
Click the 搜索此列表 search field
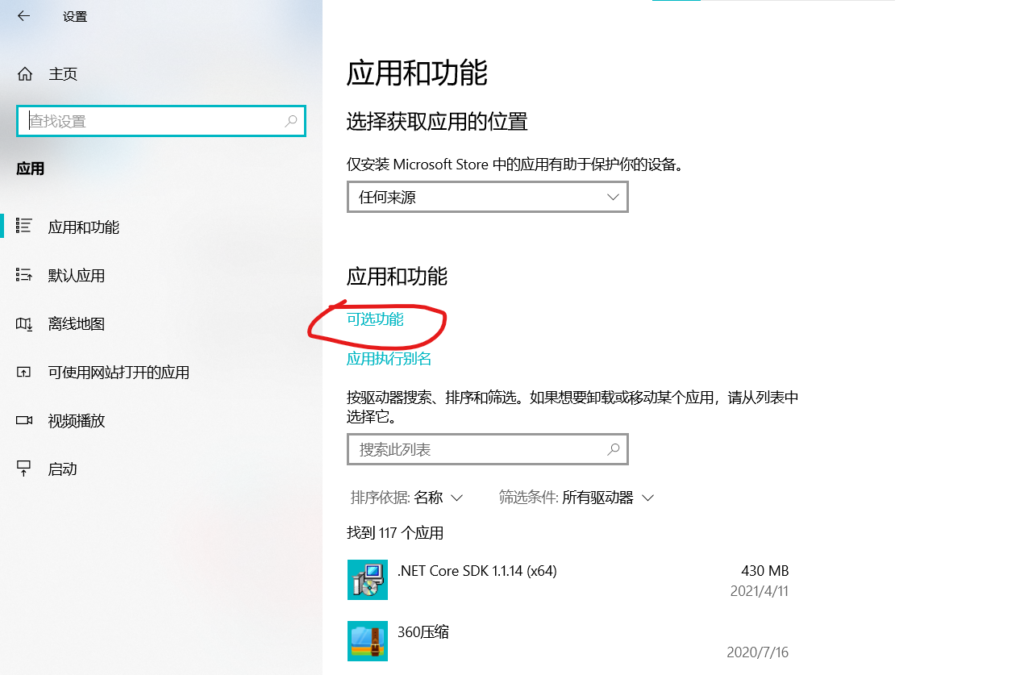tap(477, 450)
